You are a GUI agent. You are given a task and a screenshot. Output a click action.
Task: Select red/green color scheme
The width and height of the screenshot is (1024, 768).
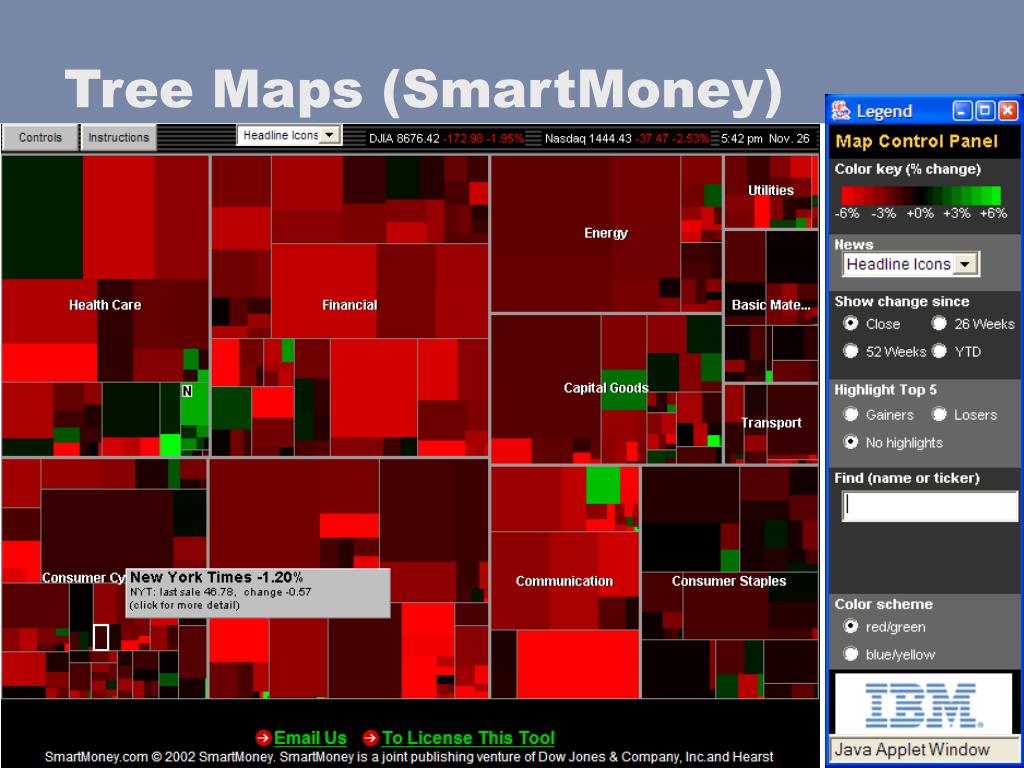pyautogui.click(x=850, y=626)
